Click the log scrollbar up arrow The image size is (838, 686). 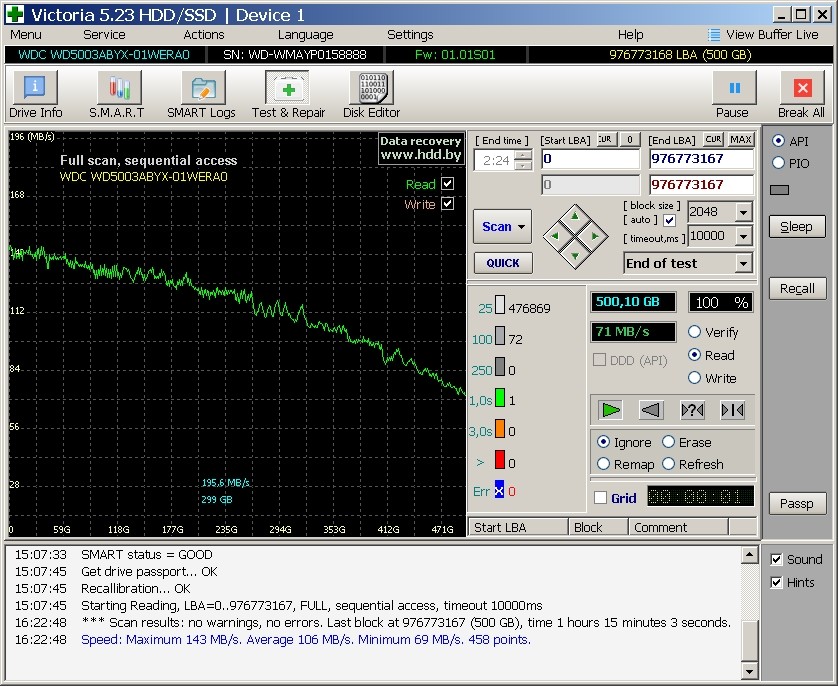pyautogui.click(x=749, y=556)
